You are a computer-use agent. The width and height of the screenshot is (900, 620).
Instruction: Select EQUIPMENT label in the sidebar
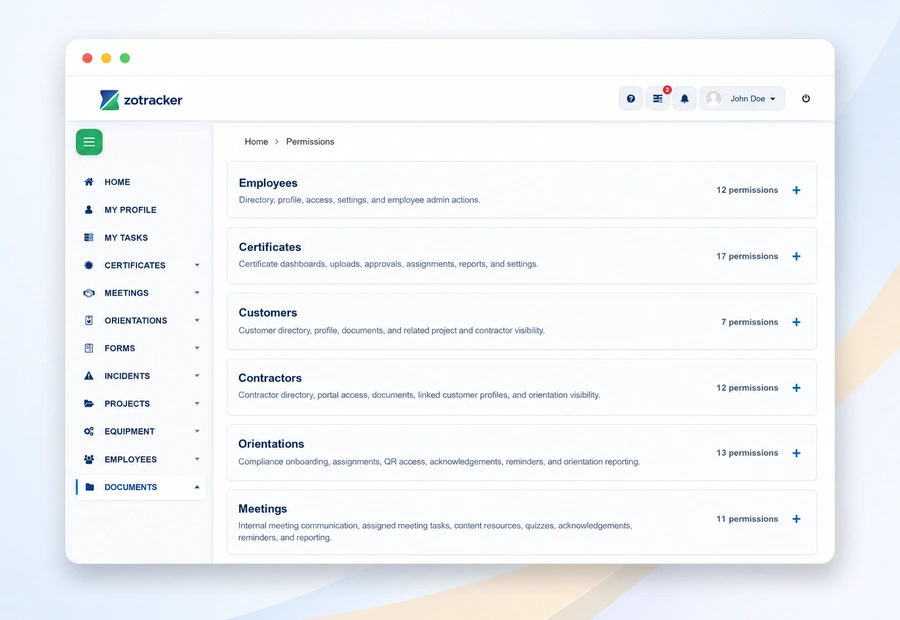(129, 431)
